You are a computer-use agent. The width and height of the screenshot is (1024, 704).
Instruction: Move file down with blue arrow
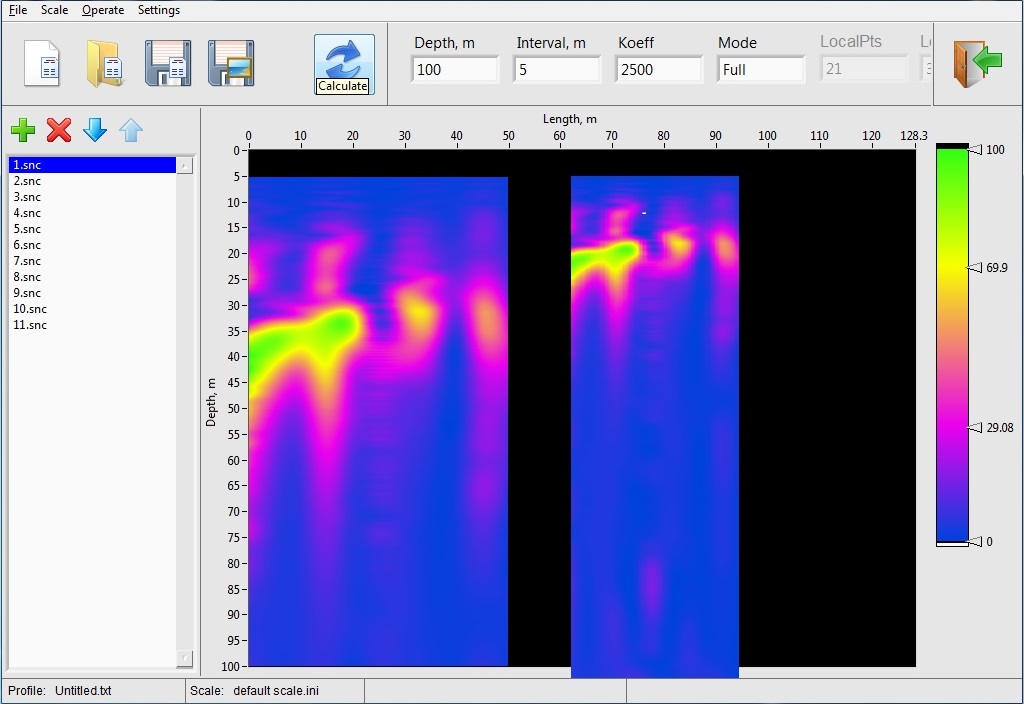click(x=95, y=130)
